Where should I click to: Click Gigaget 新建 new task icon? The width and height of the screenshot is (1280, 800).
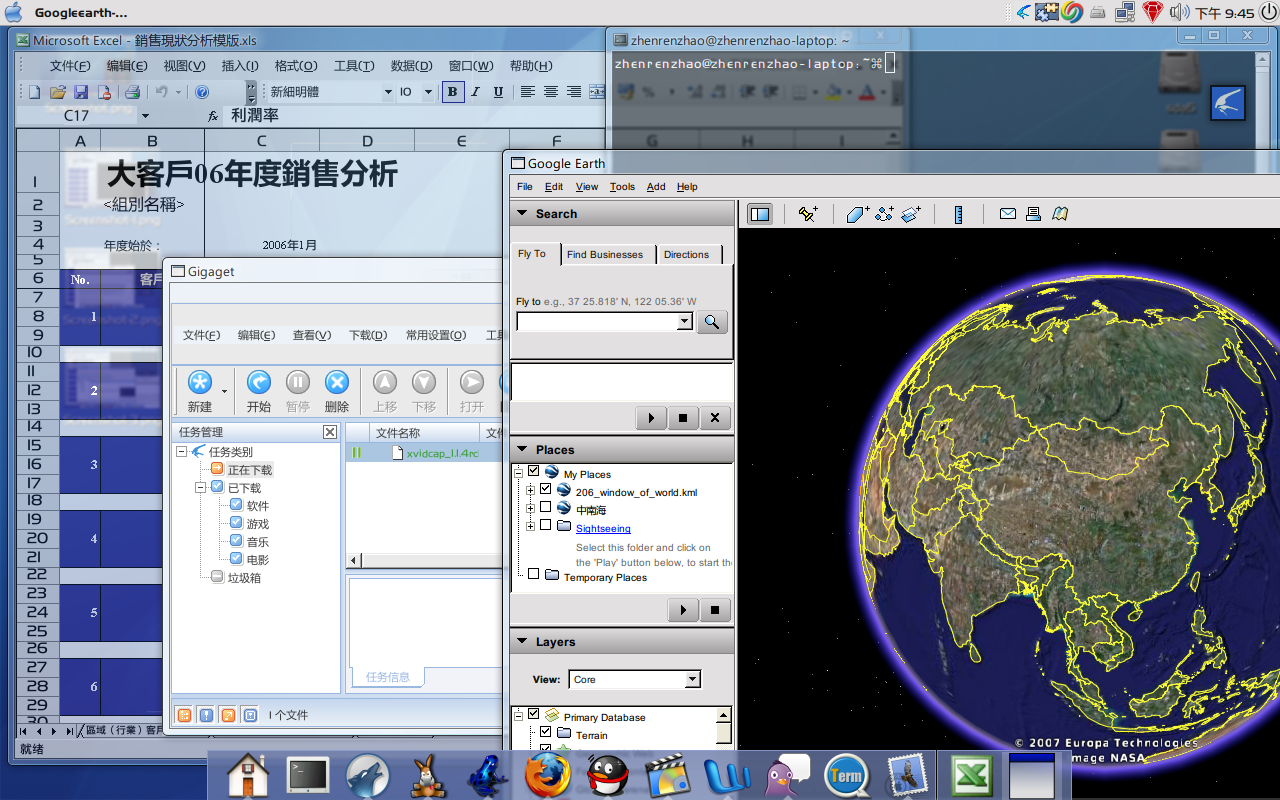[200, 382]
